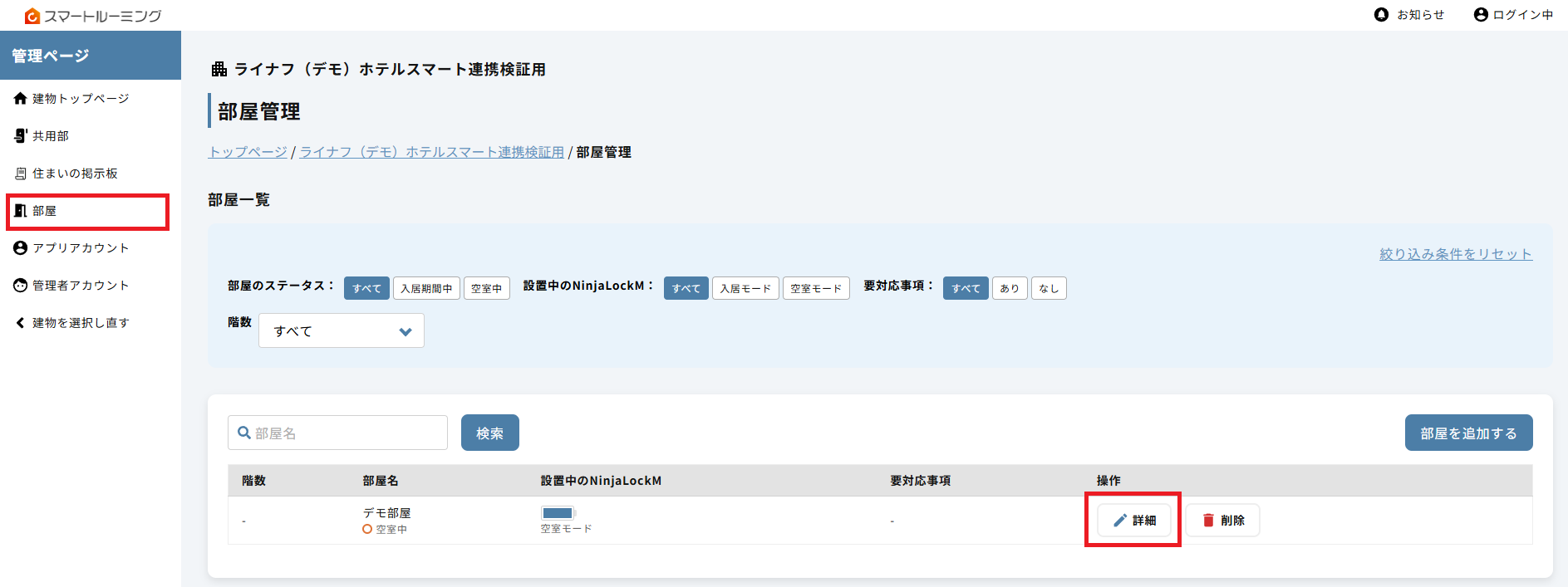Click the ログイン中 account icon
This screenshot has width=1568, height=587.
tap(1481, 15)
